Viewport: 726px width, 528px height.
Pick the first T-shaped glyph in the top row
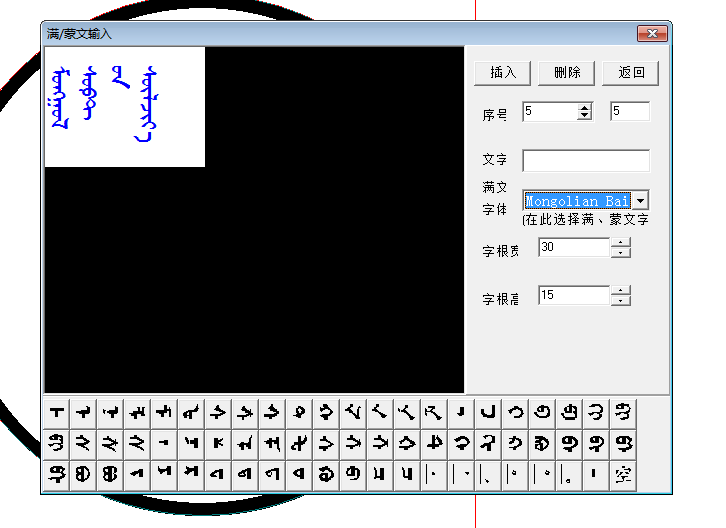point(57,411)
